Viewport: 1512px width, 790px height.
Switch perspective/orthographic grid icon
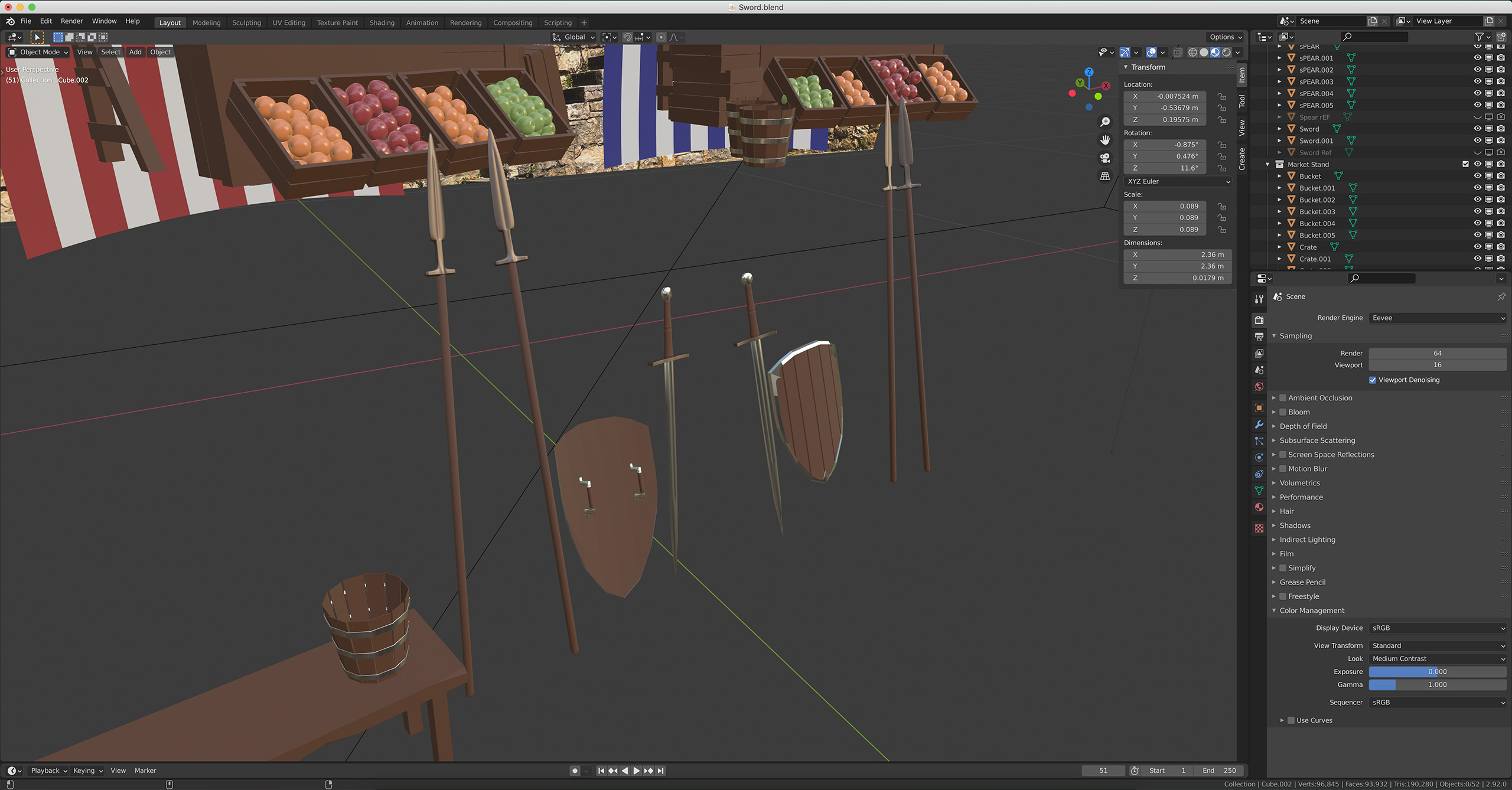(1105, 176)
